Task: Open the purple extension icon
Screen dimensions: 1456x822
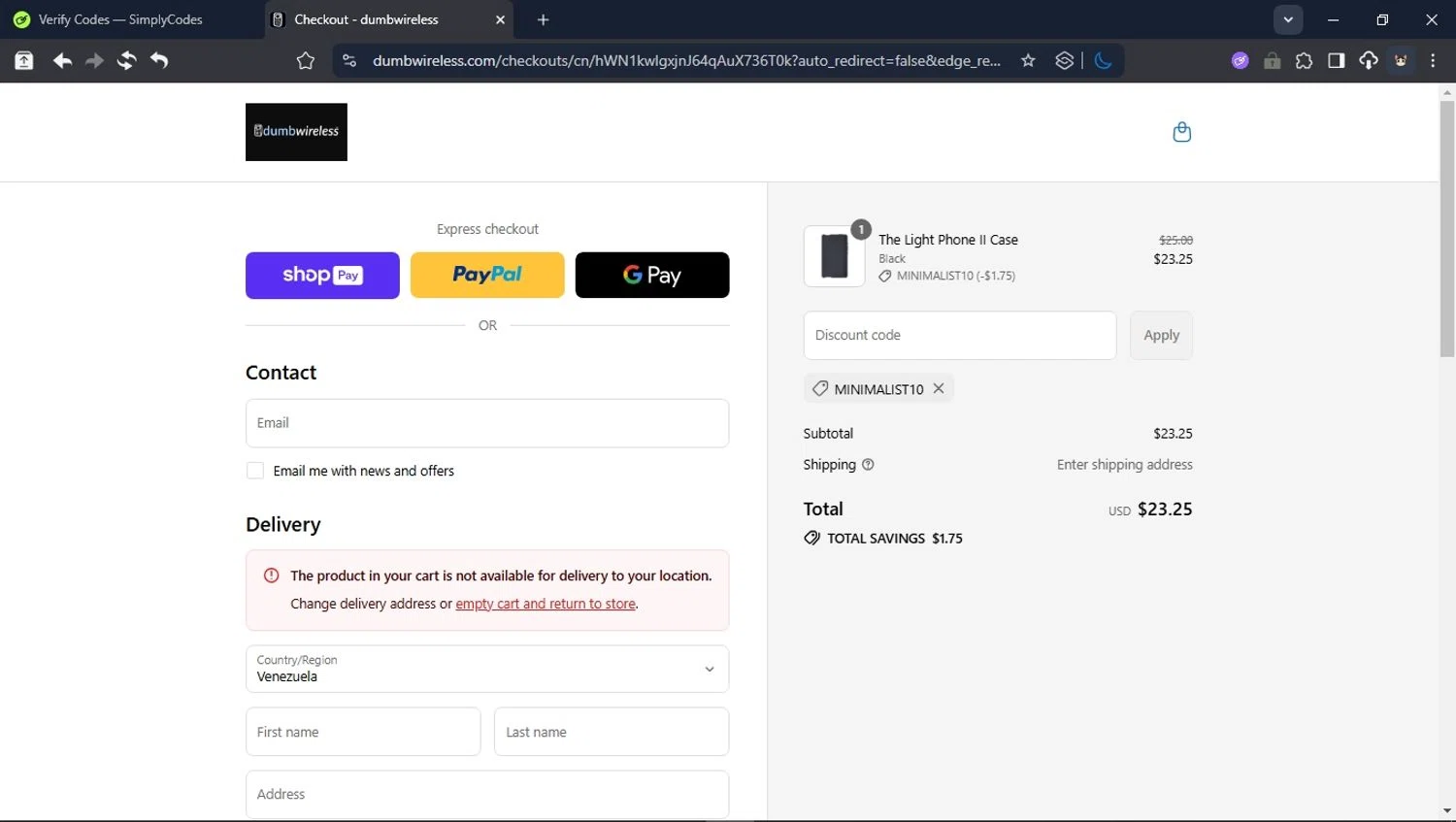Action: click(x=1240, y=61)
